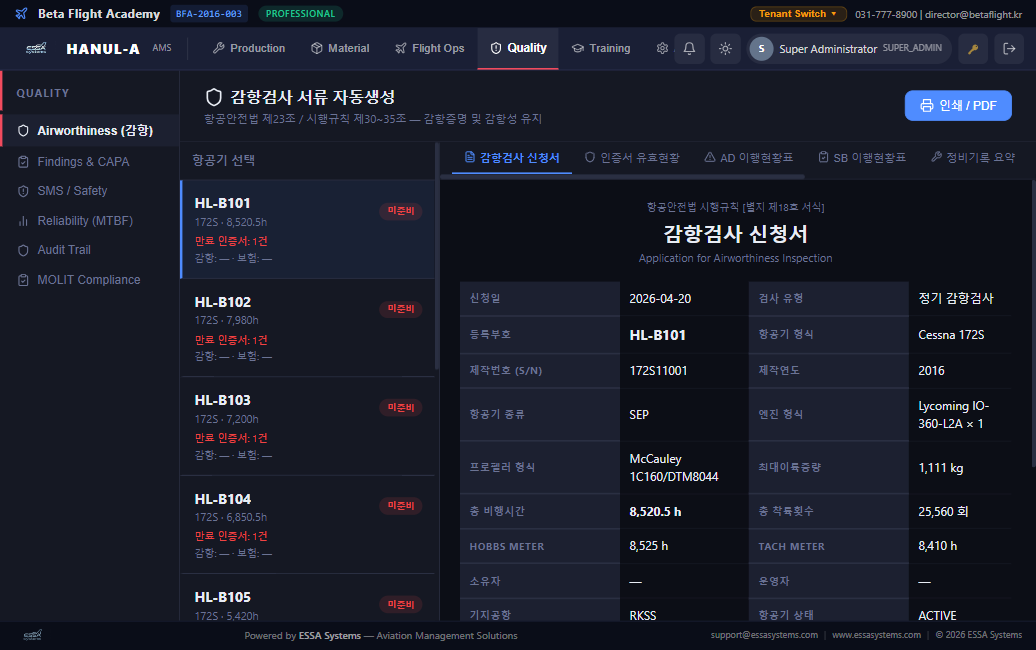1036x650 pixels.
Task: Click the support@essasystems.com email link
Action: pyautogui.click(x=764, y=635)
